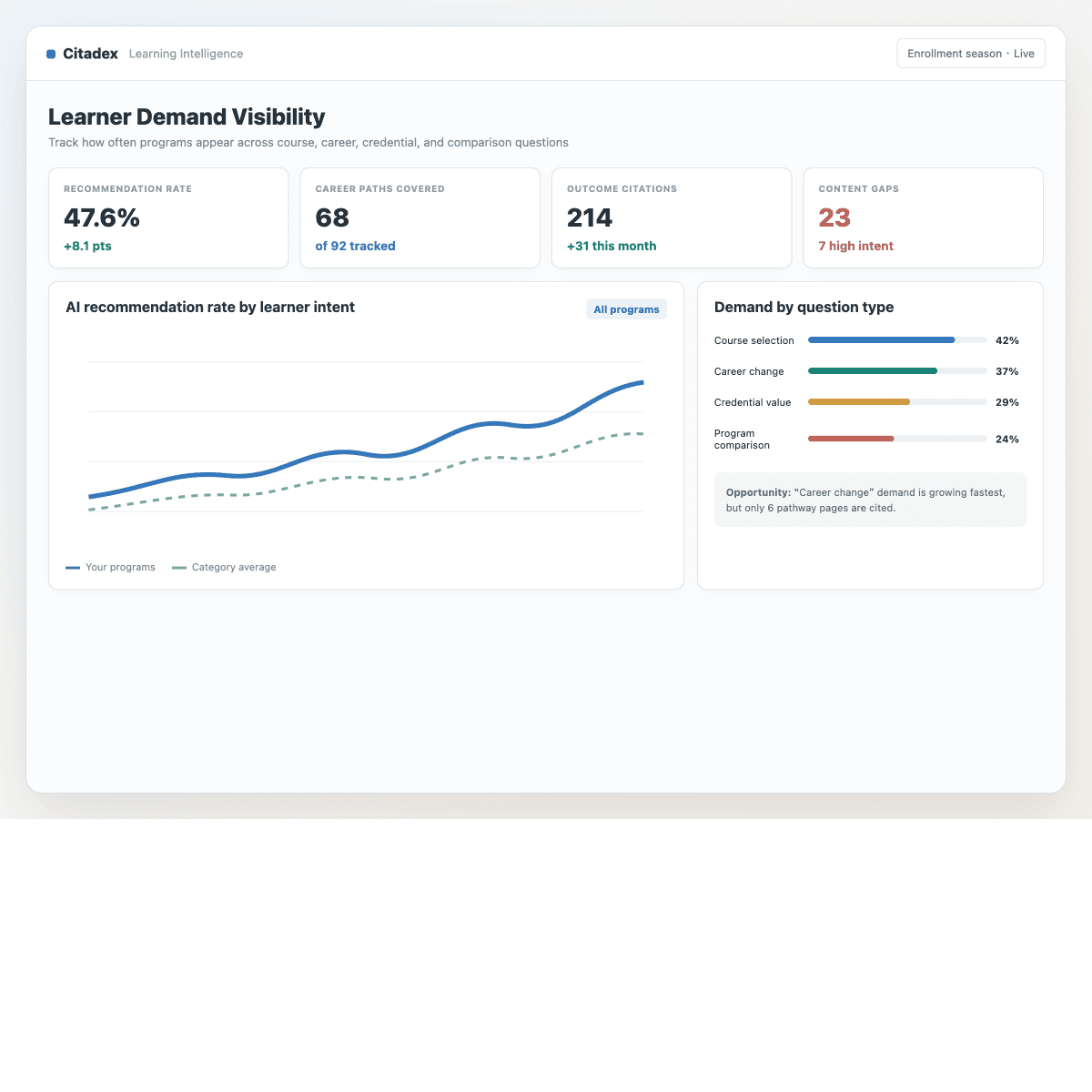The width and height of the screenshot is (1092, 1092).
Task: Open the Outcome Citations 214 card
Action: click(x=672, y=217)
